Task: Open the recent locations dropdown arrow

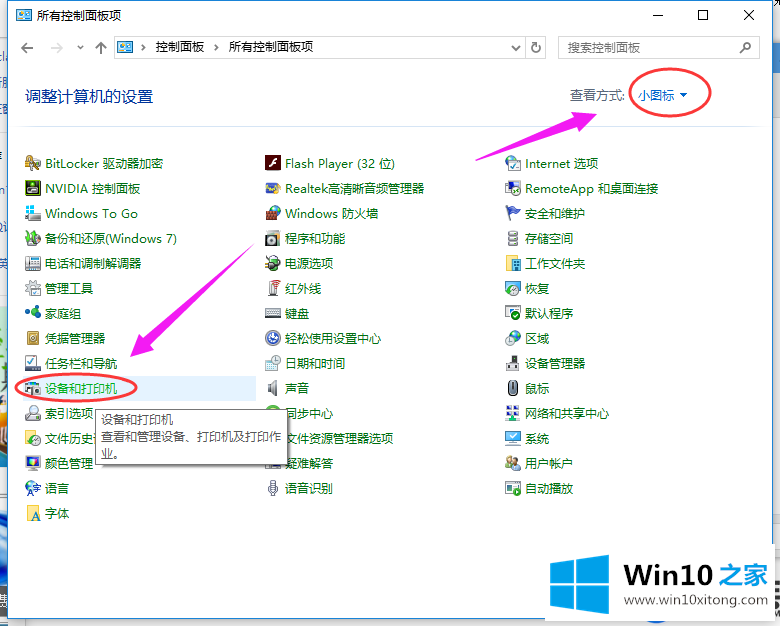Action: point(80,48)
